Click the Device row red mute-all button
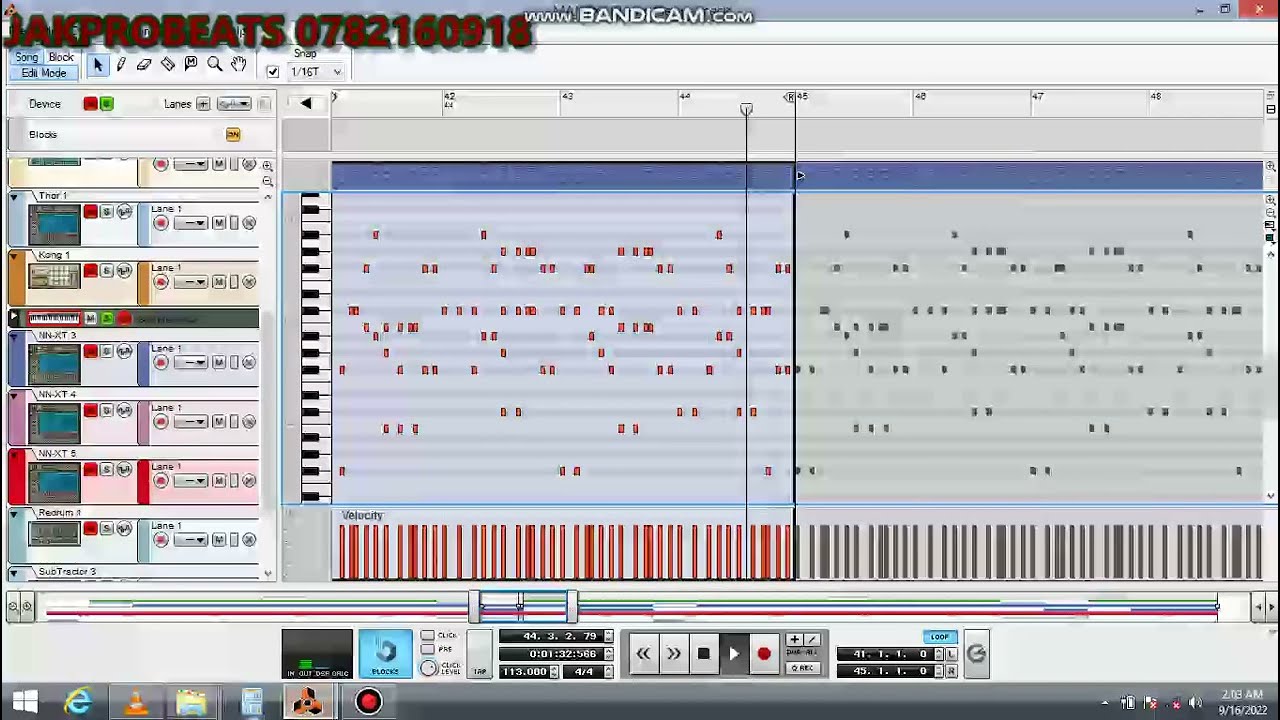 pyautogui.click(x=91, y=104)
